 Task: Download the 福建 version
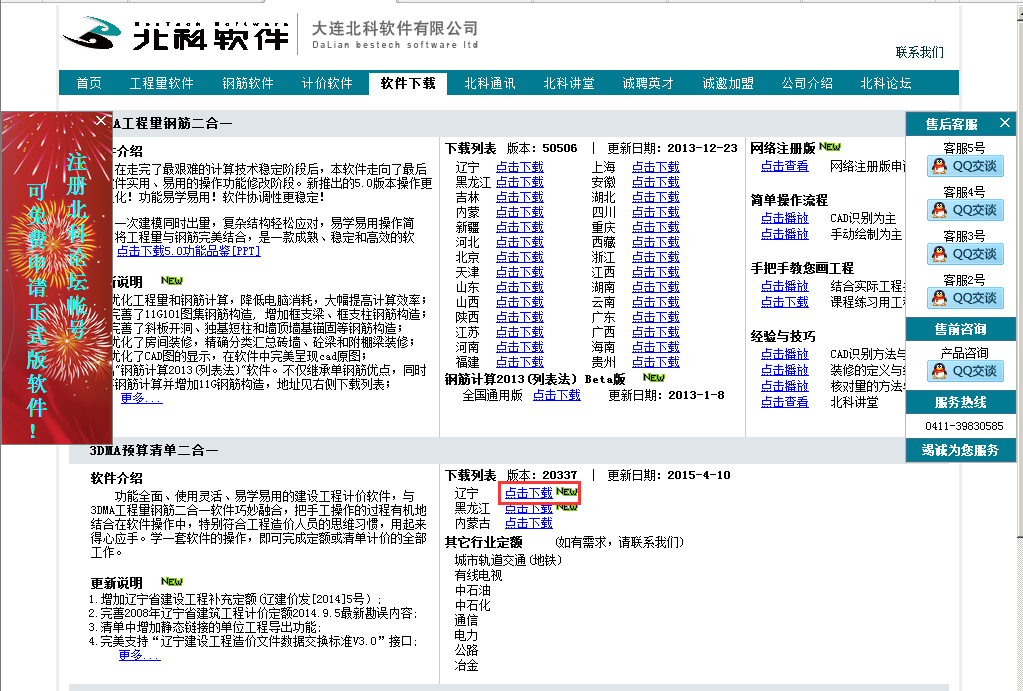pyautogui.click(x=519, y=362)
